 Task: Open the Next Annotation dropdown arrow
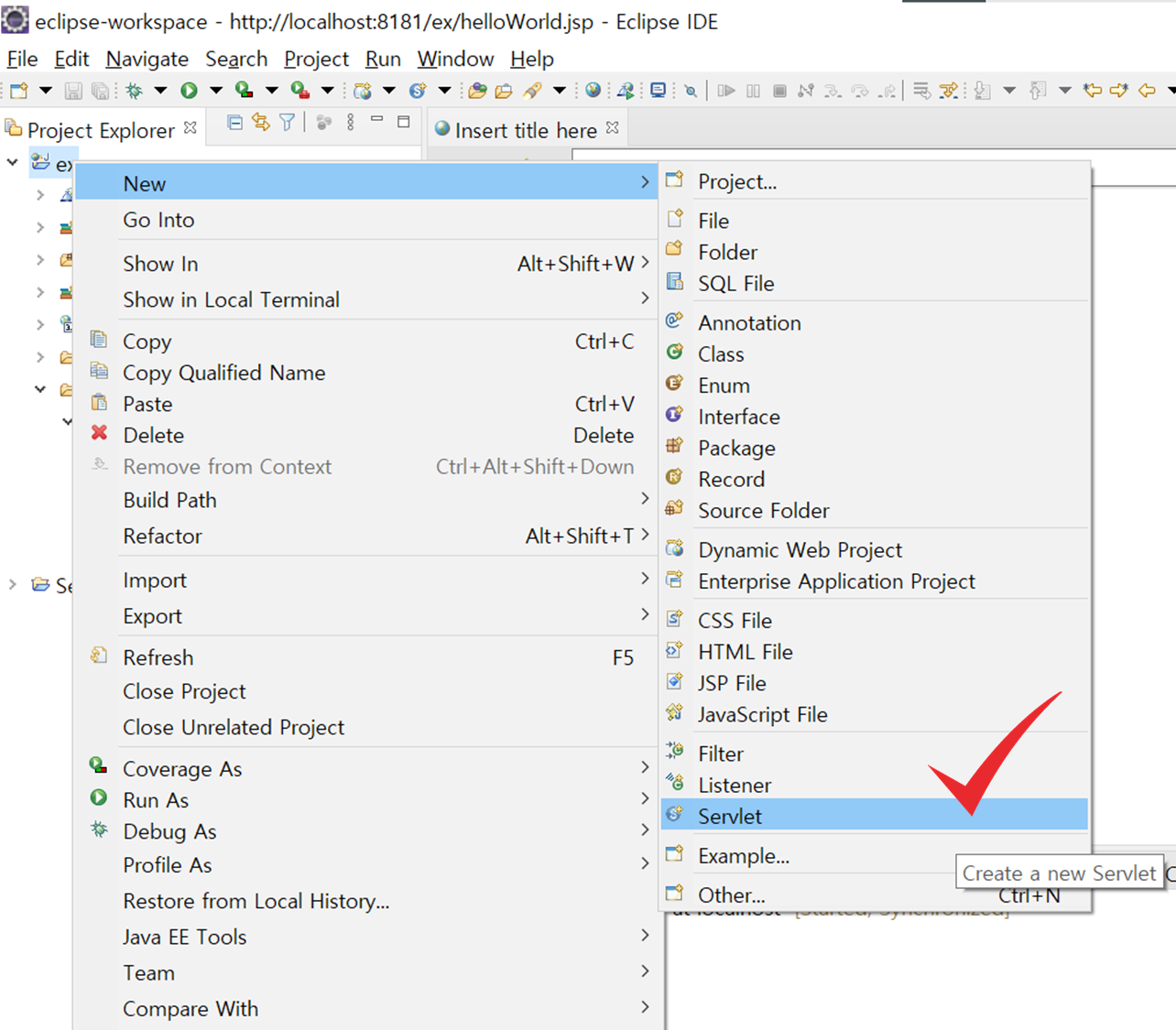[1009, 91]
